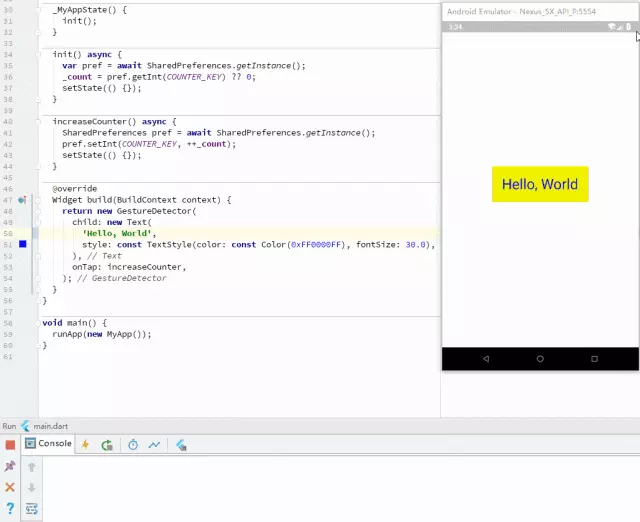Open the performance graph line-chart icon
The height and width of the screenshot is (522, 640).
click(154, 444)
